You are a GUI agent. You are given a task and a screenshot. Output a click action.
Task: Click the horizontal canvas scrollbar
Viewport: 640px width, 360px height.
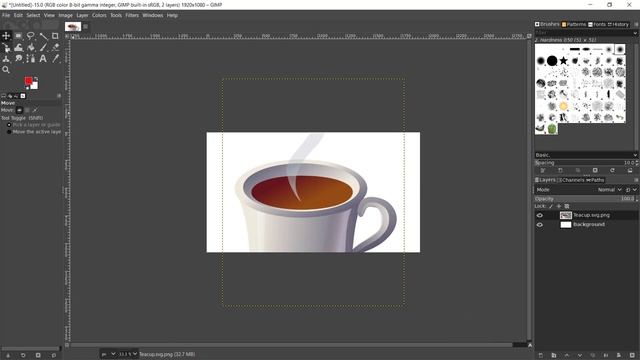(291, 345)
